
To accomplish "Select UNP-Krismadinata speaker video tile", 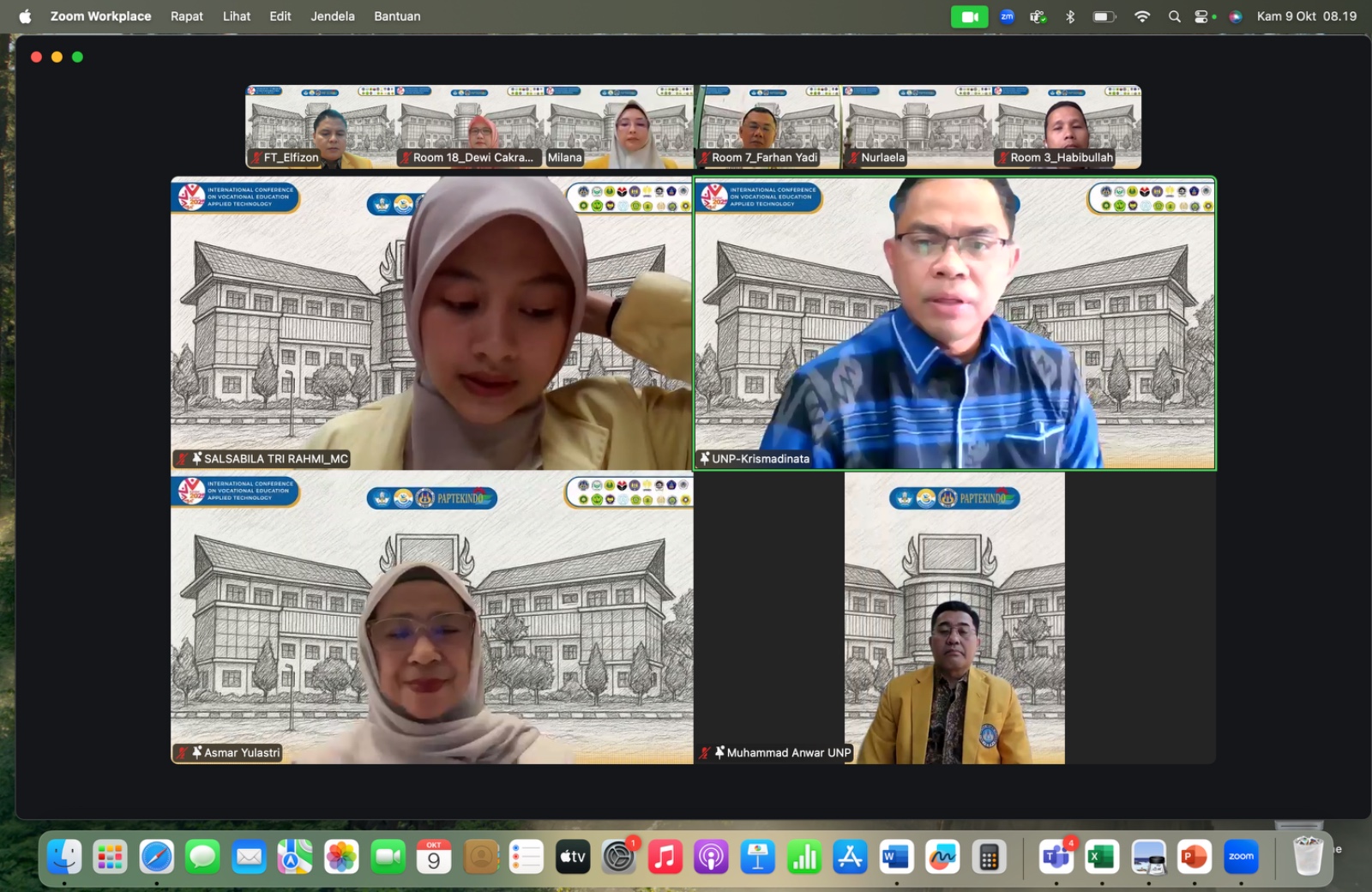I will [x=954, y=323].
